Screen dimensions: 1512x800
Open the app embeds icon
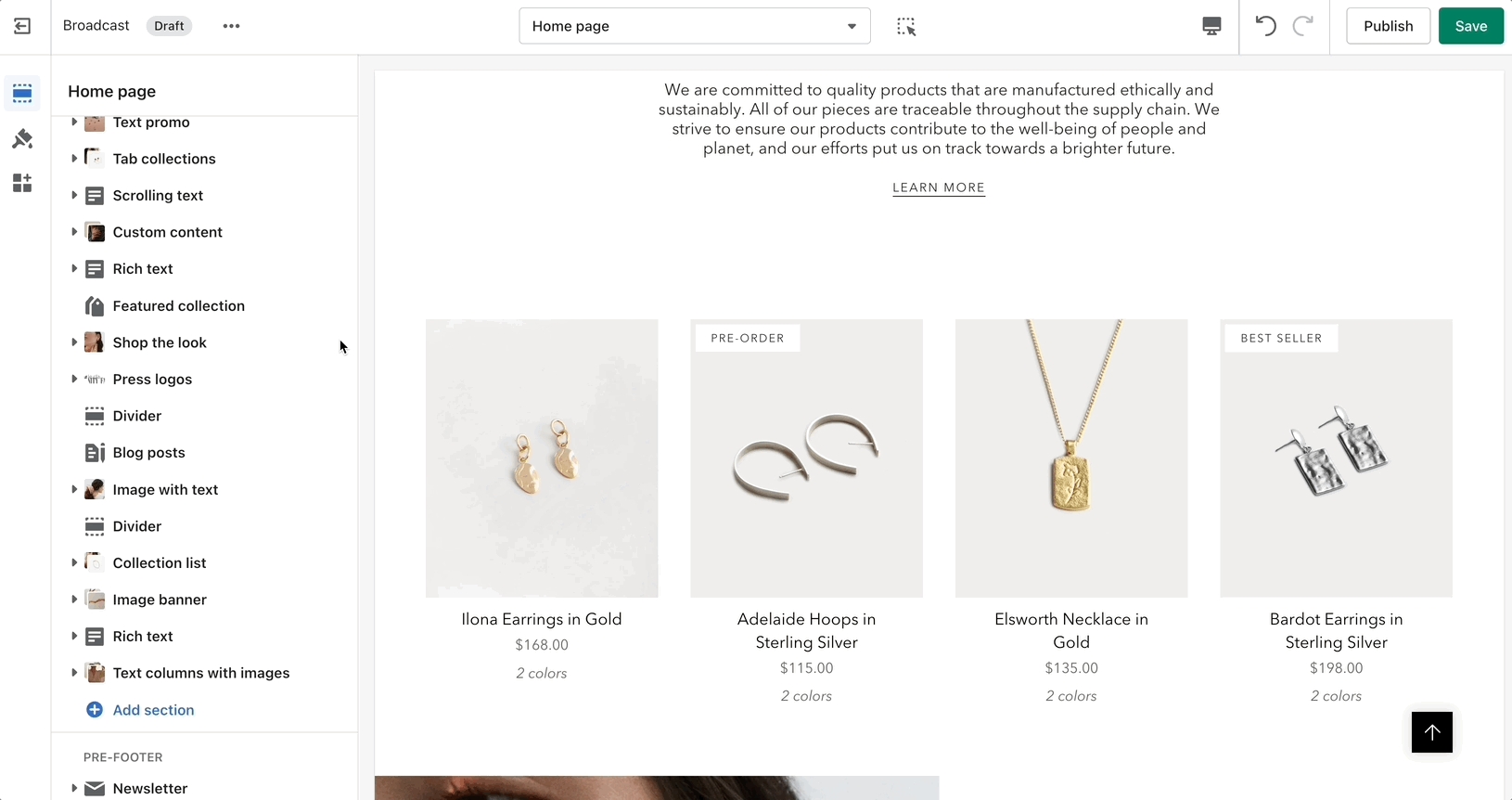22,183
